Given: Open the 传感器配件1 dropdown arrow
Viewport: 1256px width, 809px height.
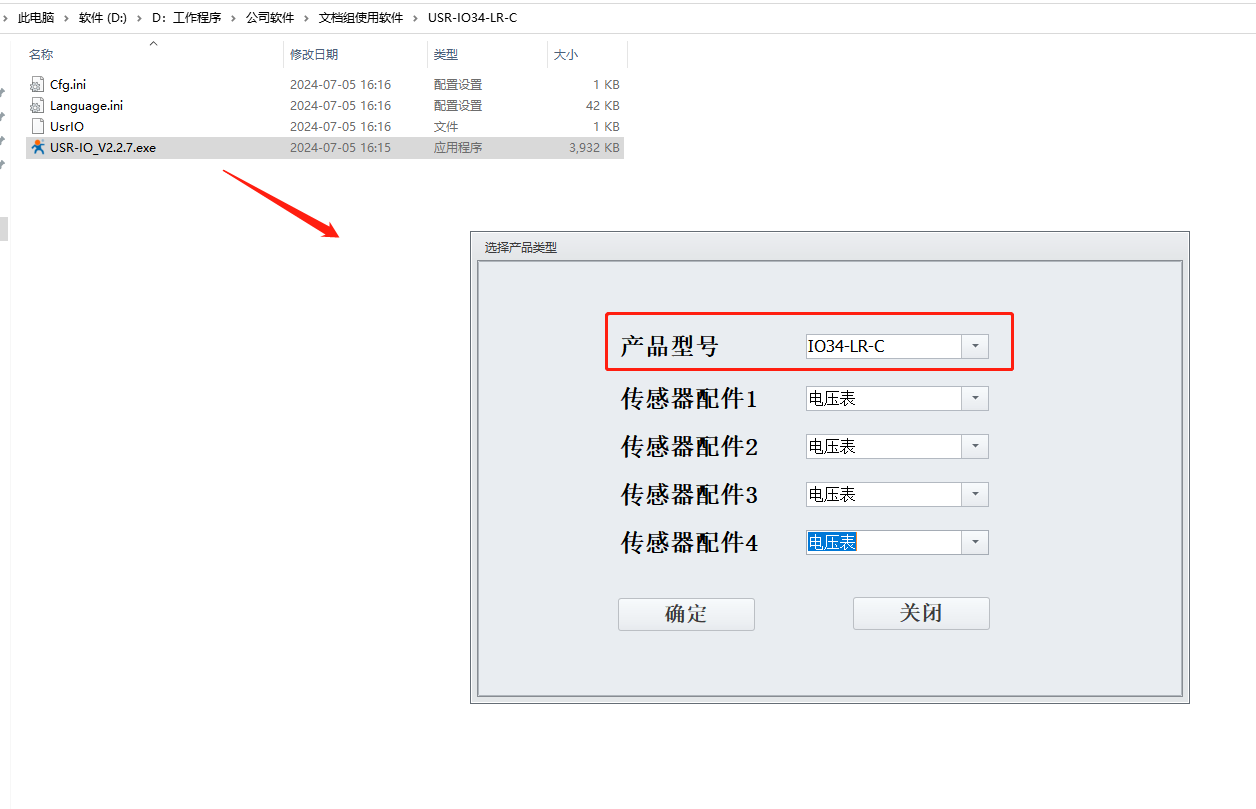Looking at the screenshot, I should pos(975,399).
